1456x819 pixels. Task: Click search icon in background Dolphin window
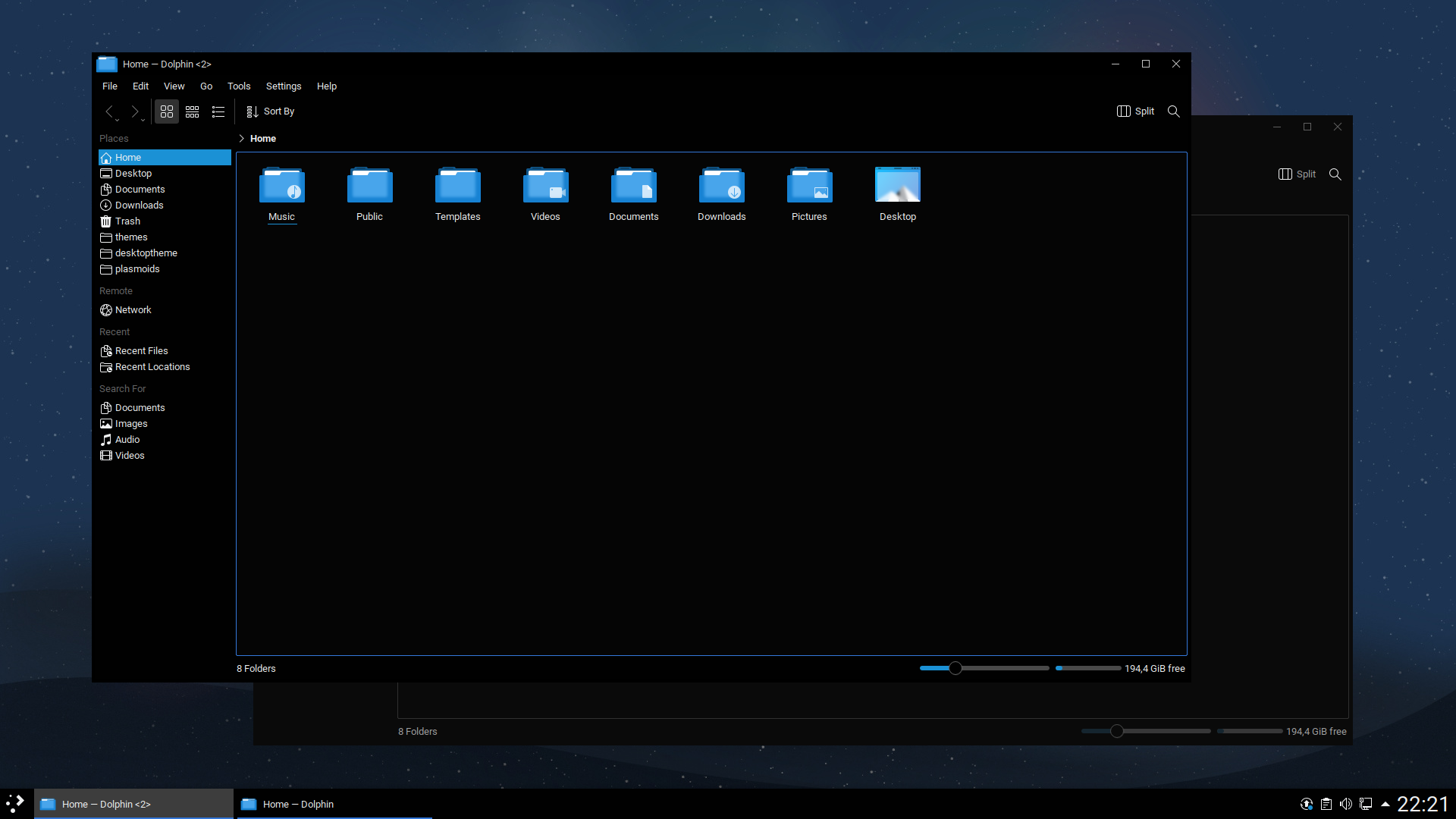[1335, 174]
